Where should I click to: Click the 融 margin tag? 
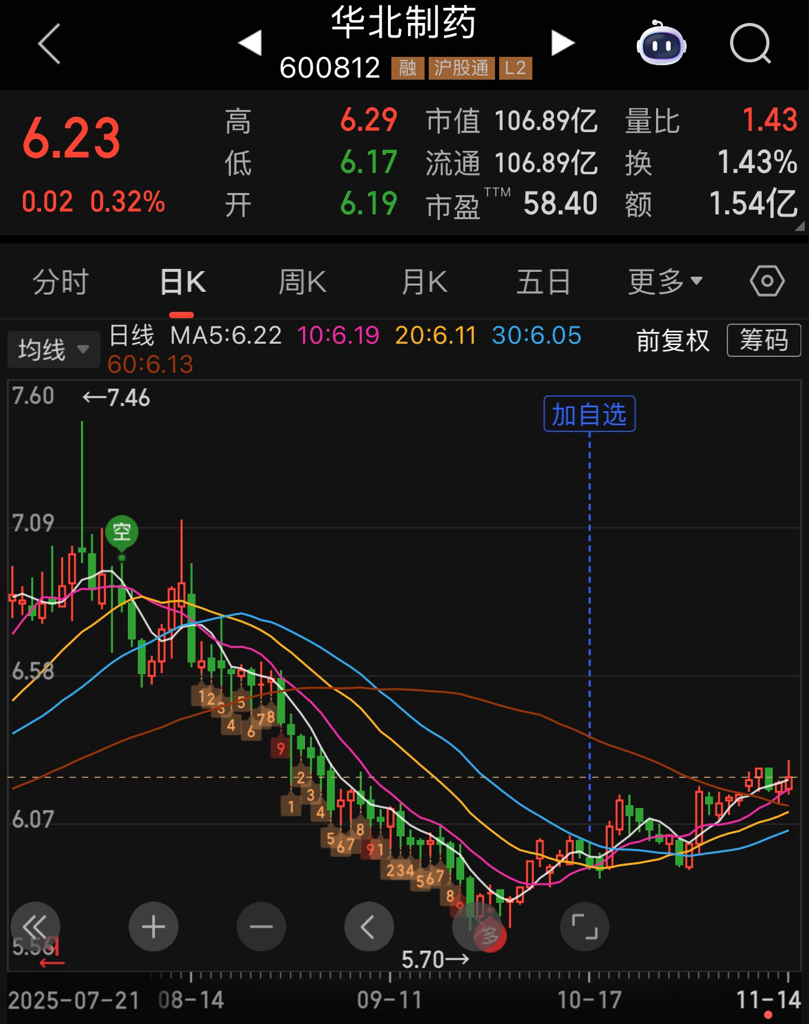coord(407,68)
